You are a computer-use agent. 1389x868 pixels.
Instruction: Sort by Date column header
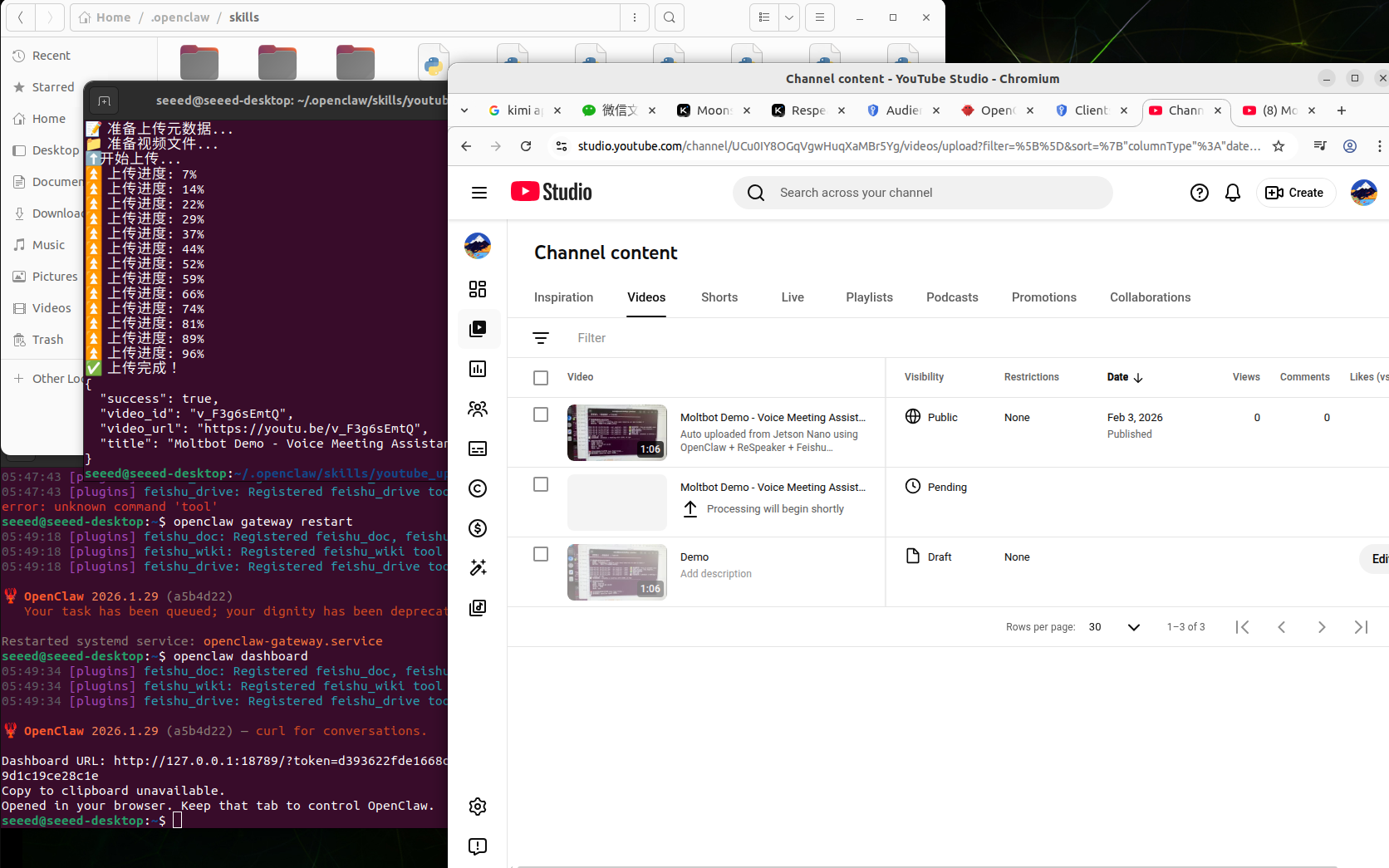1125,377
